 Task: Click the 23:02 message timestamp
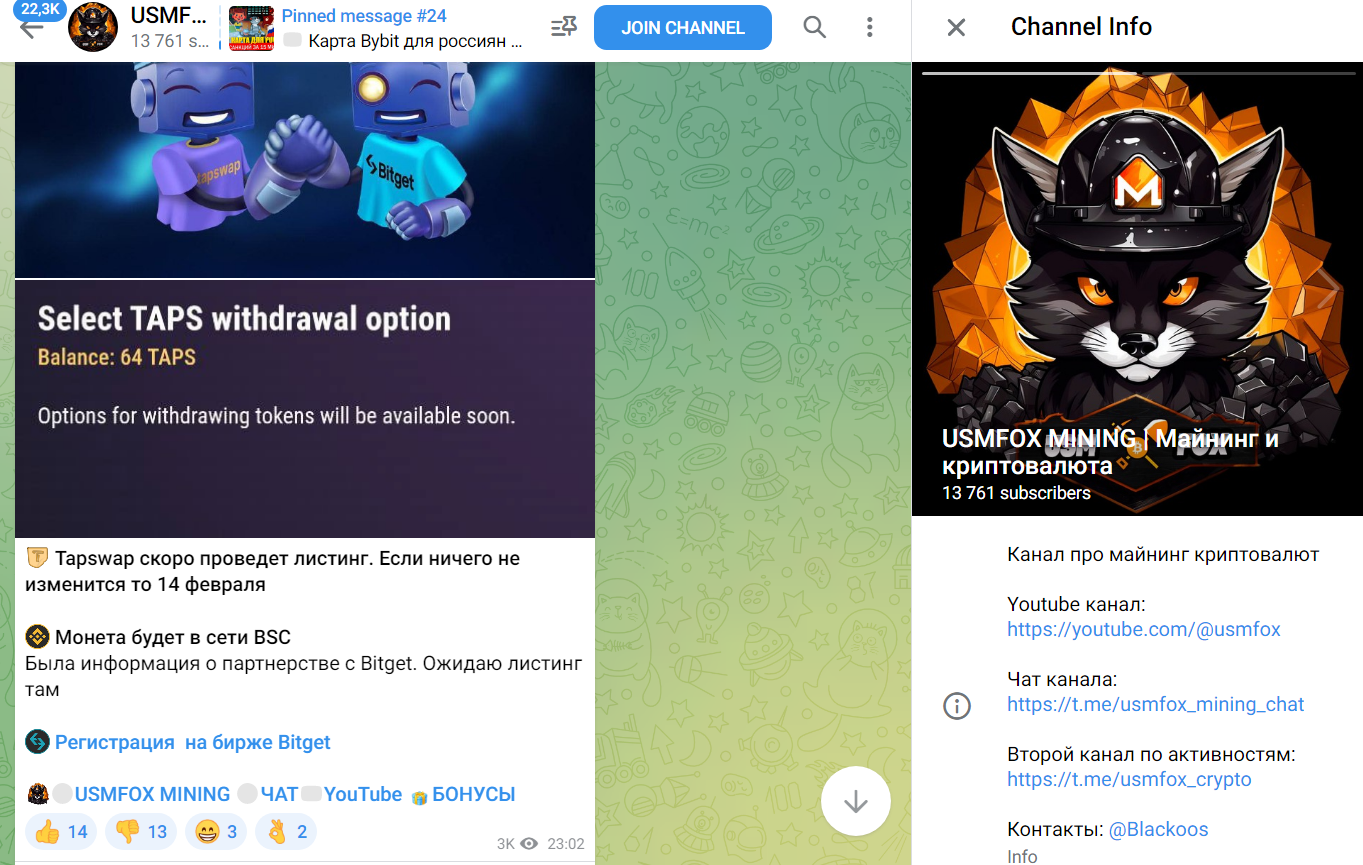tap(566, 844)
